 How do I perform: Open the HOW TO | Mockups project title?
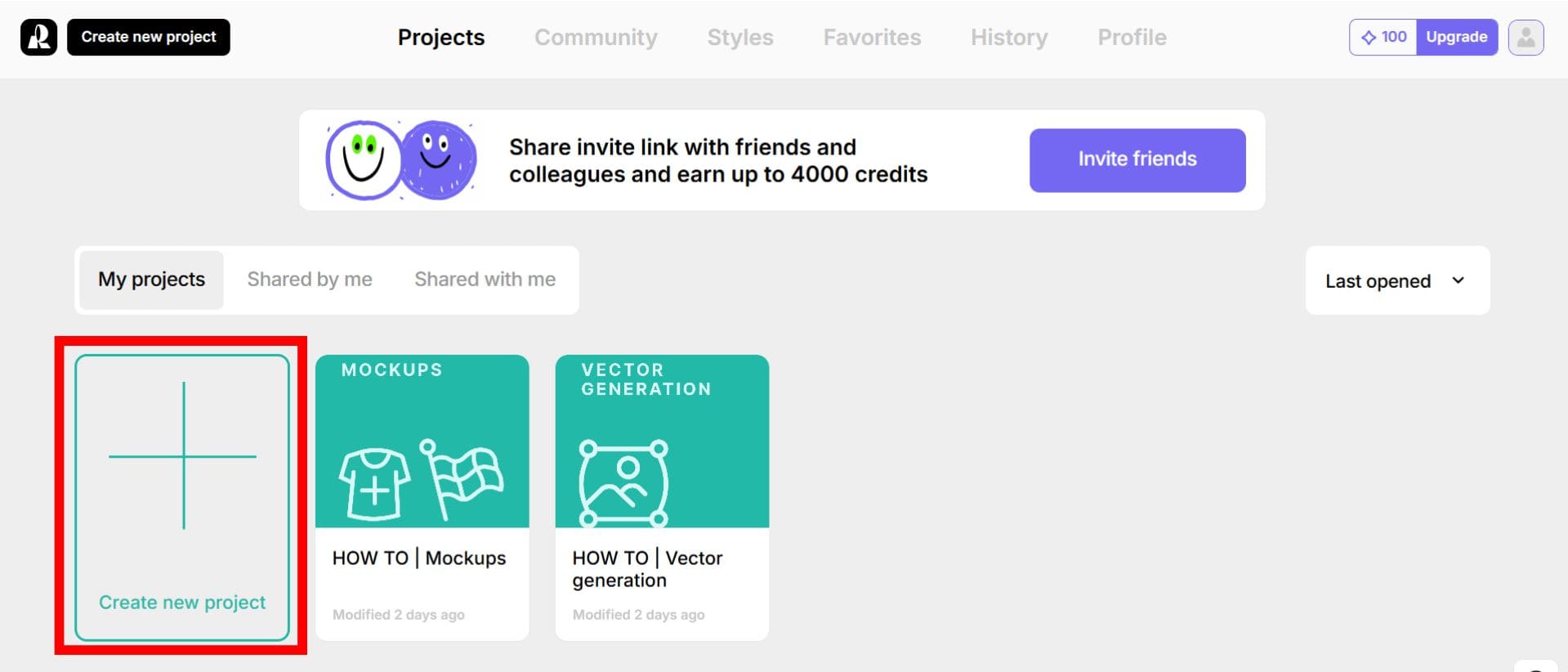click(419, 558)
